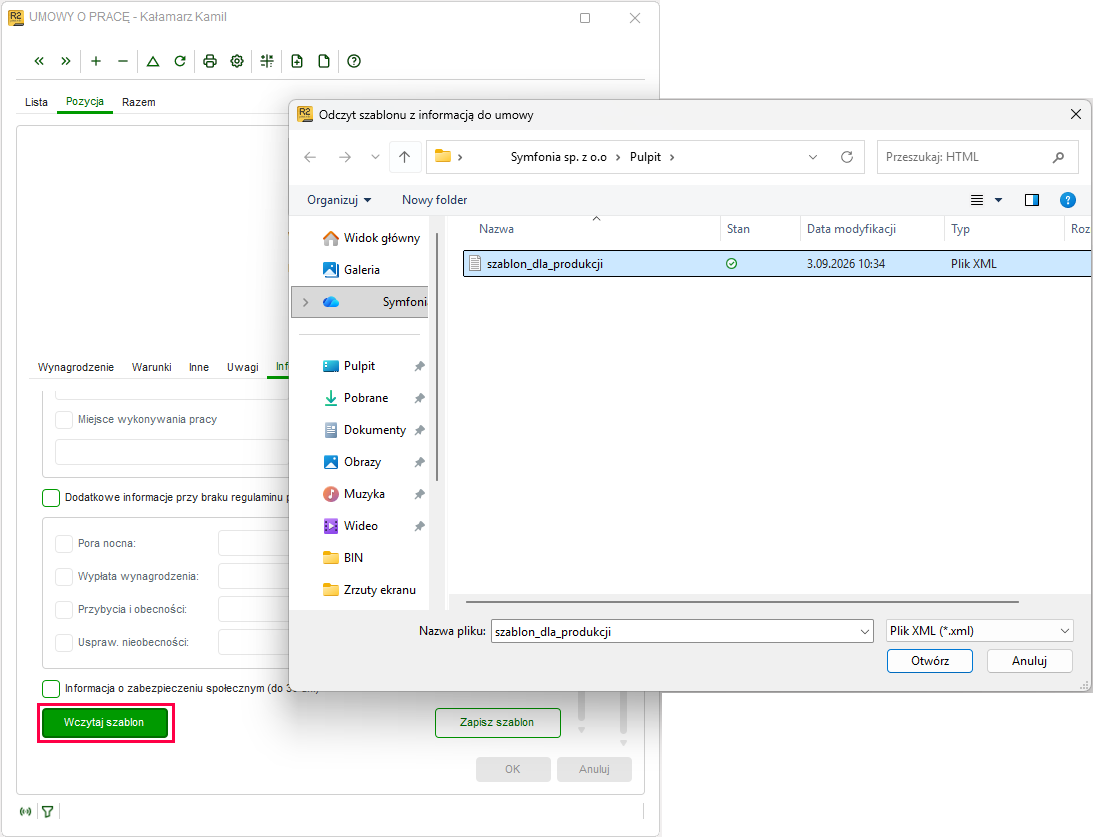Jump to last record with double-right arrow icon
Viewport: 1093px width, 837px height.
pos(66,61)
